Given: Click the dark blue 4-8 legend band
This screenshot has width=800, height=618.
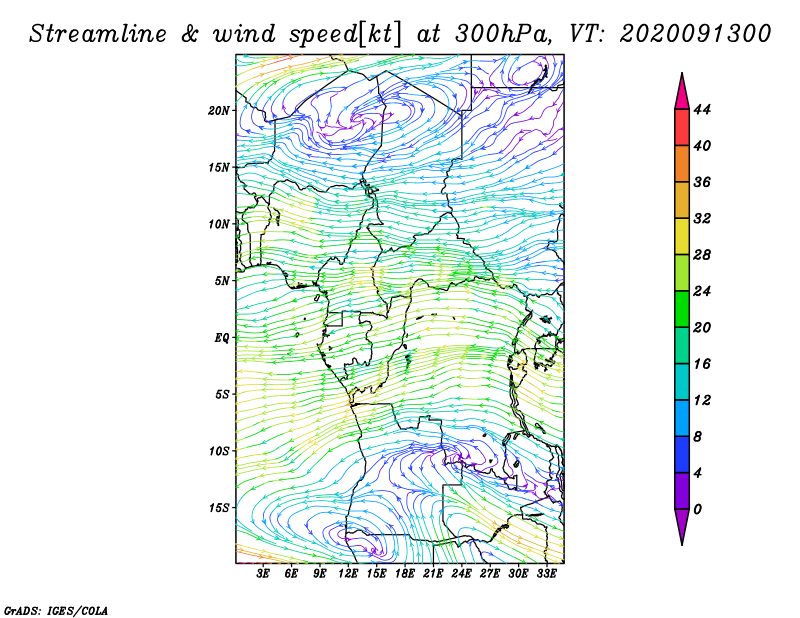Looking at the screenshot, I should tap(682, 454).
